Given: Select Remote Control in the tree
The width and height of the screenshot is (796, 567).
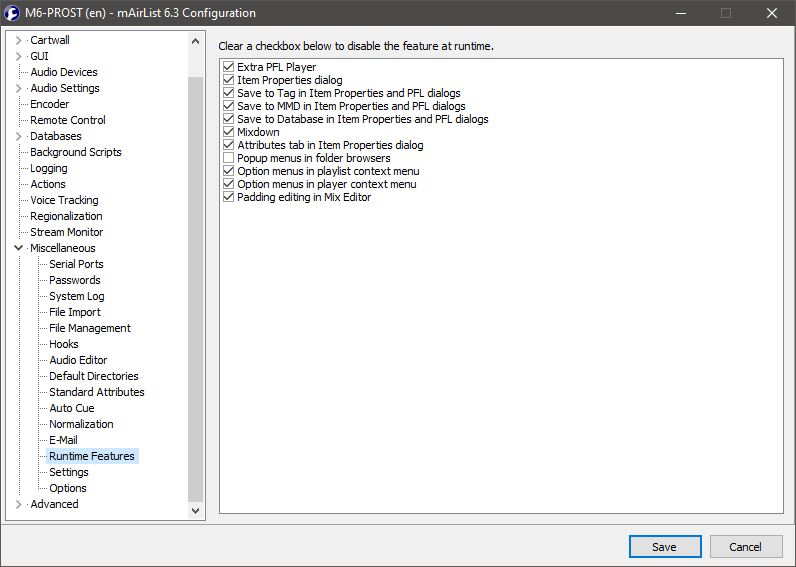Looking at the screenshot, I should [x=67, y=120].
